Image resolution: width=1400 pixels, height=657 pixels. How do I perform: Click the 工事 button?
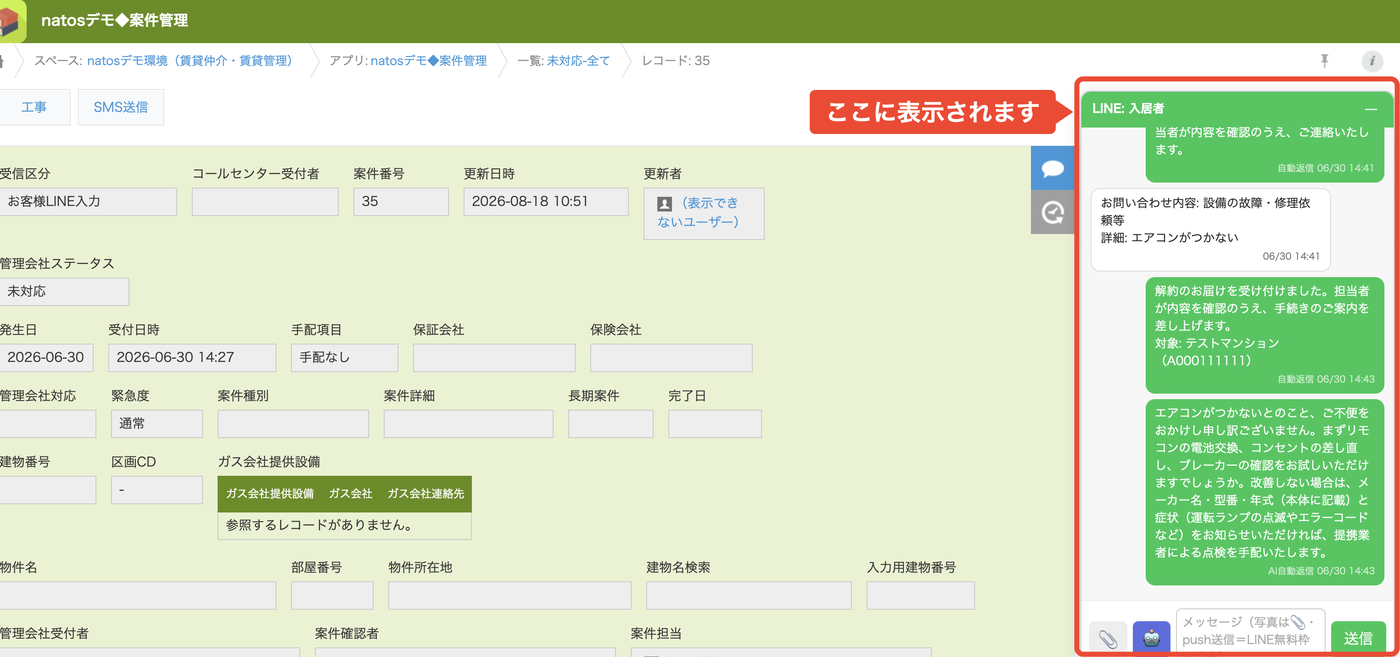click(34, 107)
